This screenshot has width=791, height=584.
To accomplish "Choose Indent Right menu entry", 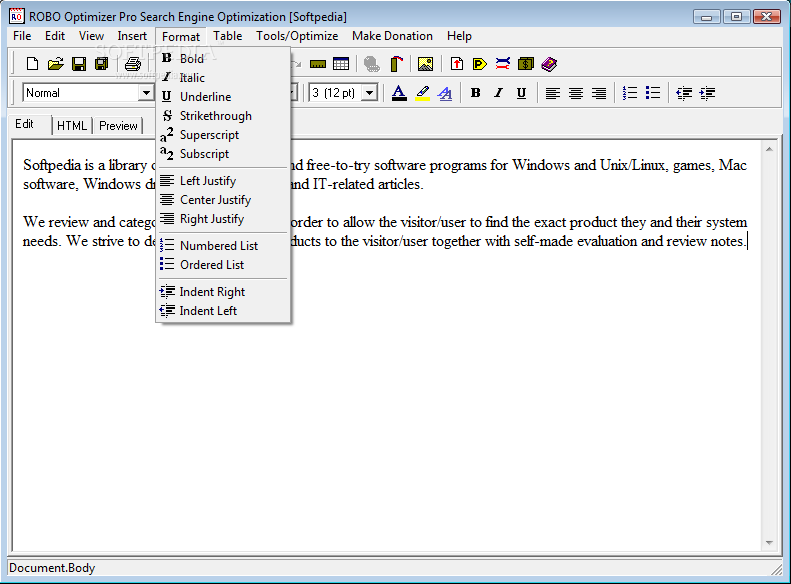I will pos(223,292).
